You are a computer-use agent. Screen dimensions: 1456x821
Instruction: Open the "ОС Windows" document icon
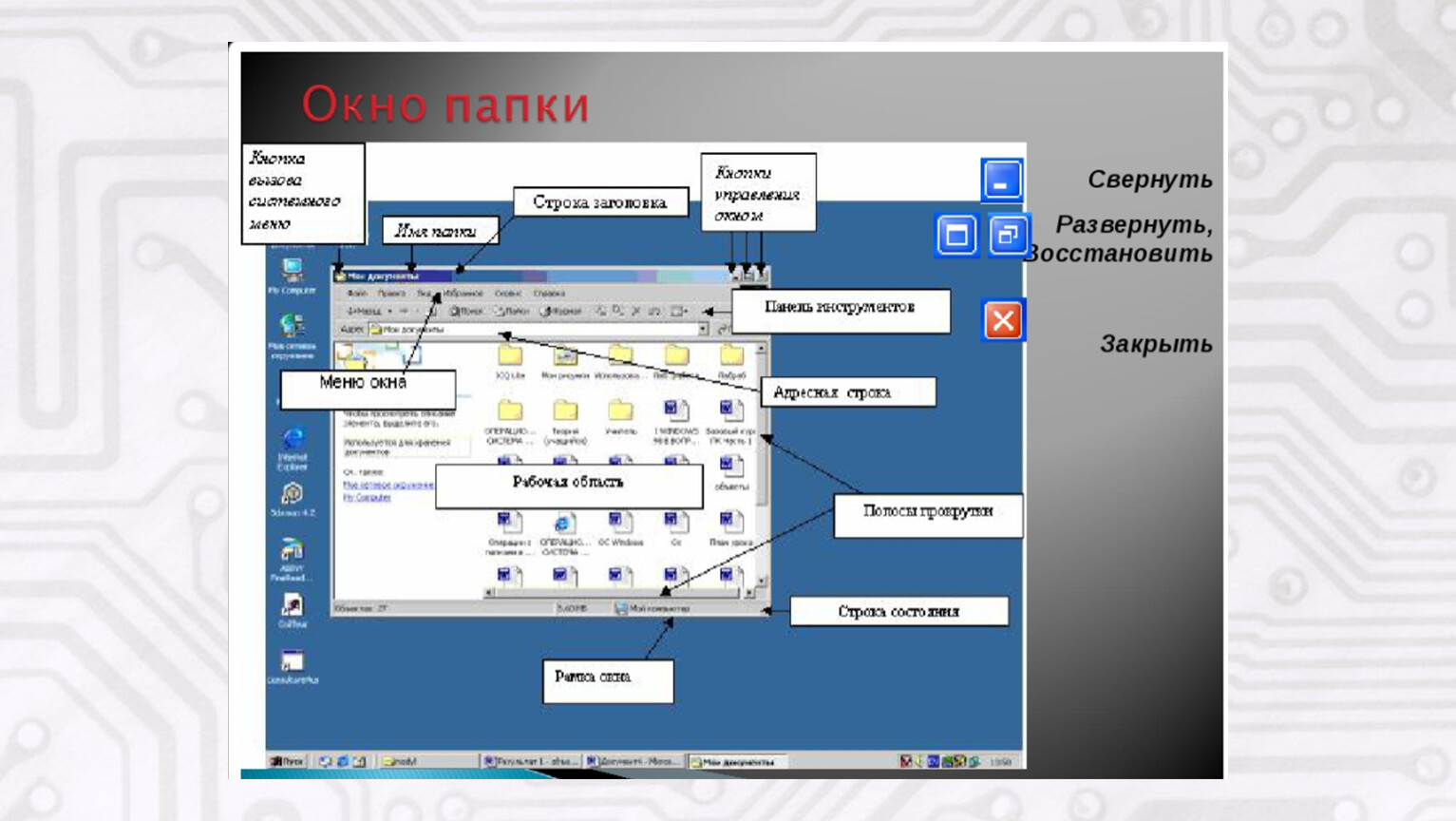click(620, 523)
